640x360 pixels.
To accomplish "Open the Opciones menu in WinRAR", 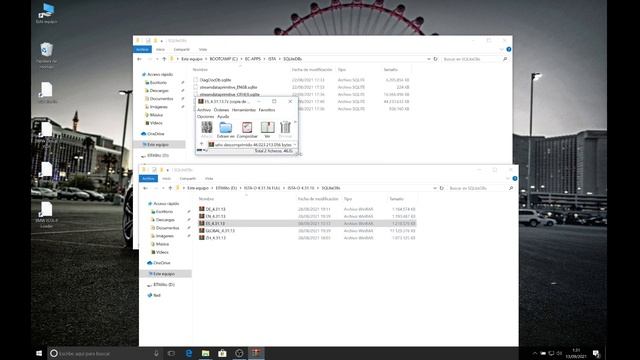I will point(205,116).
